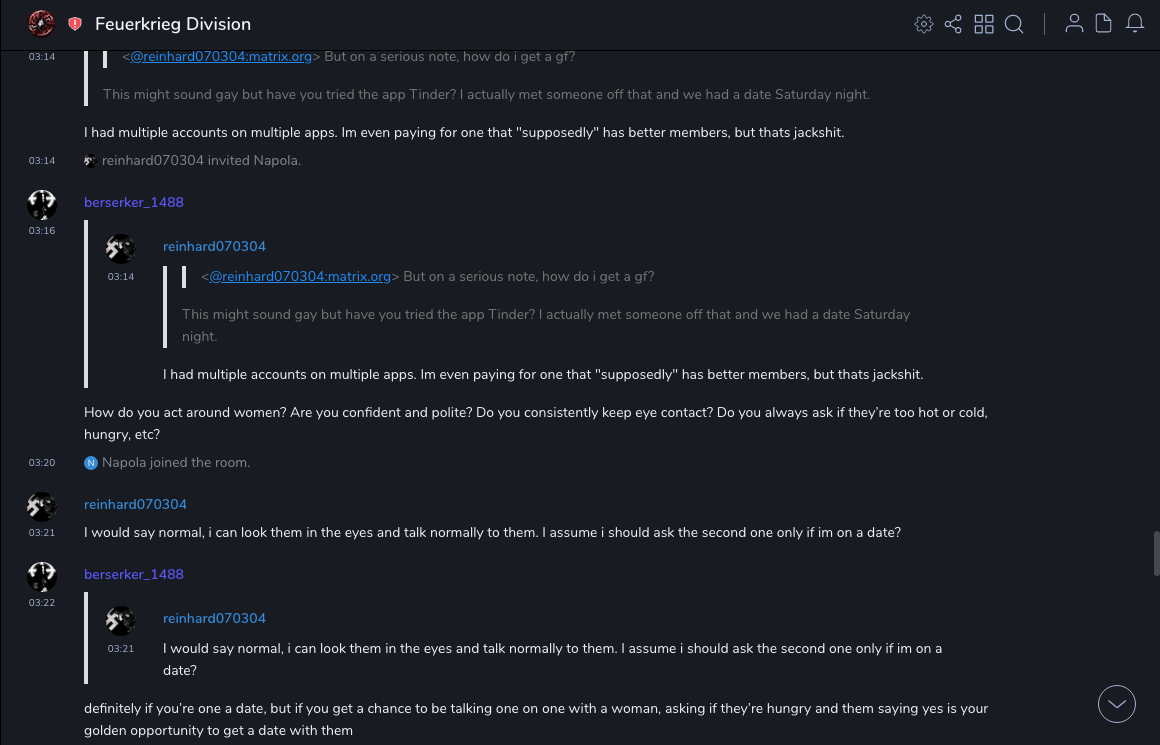The height and width of the screenshot is (745, 1160).
Task: Click the 03:22 message timestamp
Action: [x=42, y=603]
